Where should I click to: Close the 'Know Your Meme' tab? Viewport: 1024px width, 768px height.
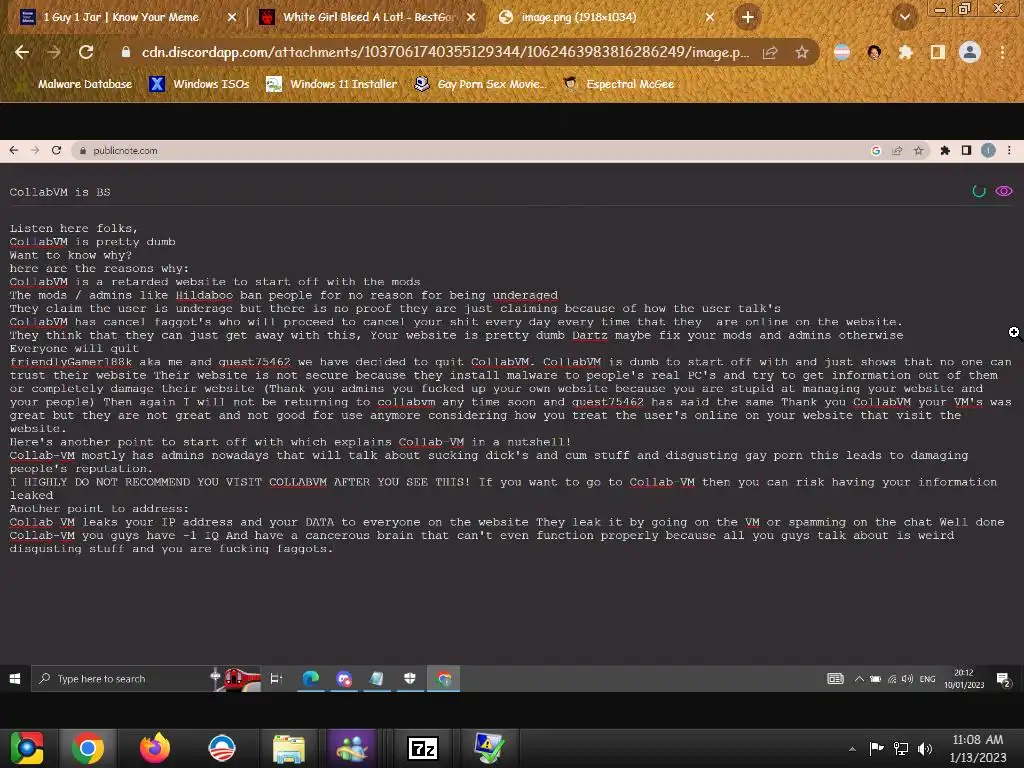coord(232,18)
